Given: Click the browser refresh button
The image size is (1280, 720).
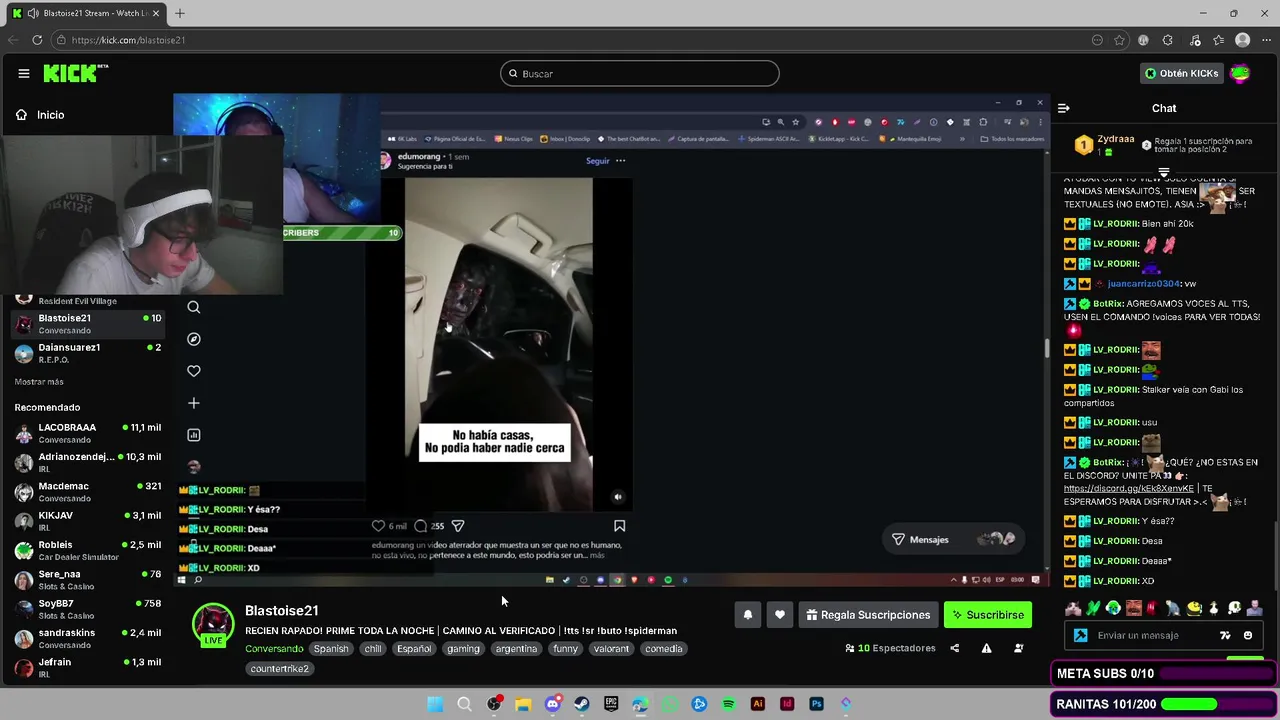Looking at the screenshot, I should point(37,40).
